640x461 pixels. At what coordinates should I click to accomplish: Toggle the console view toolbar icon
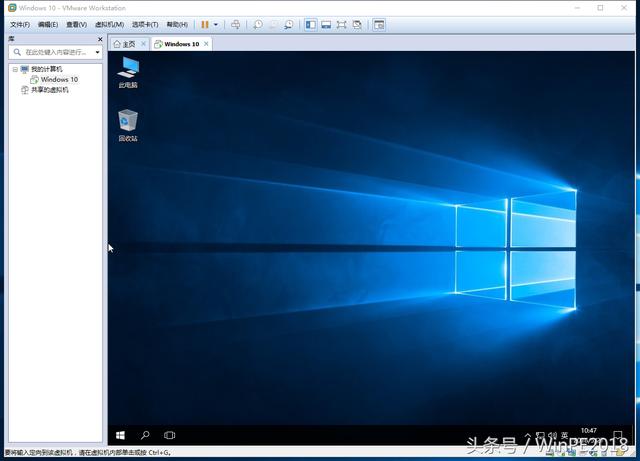pos(379,25)
